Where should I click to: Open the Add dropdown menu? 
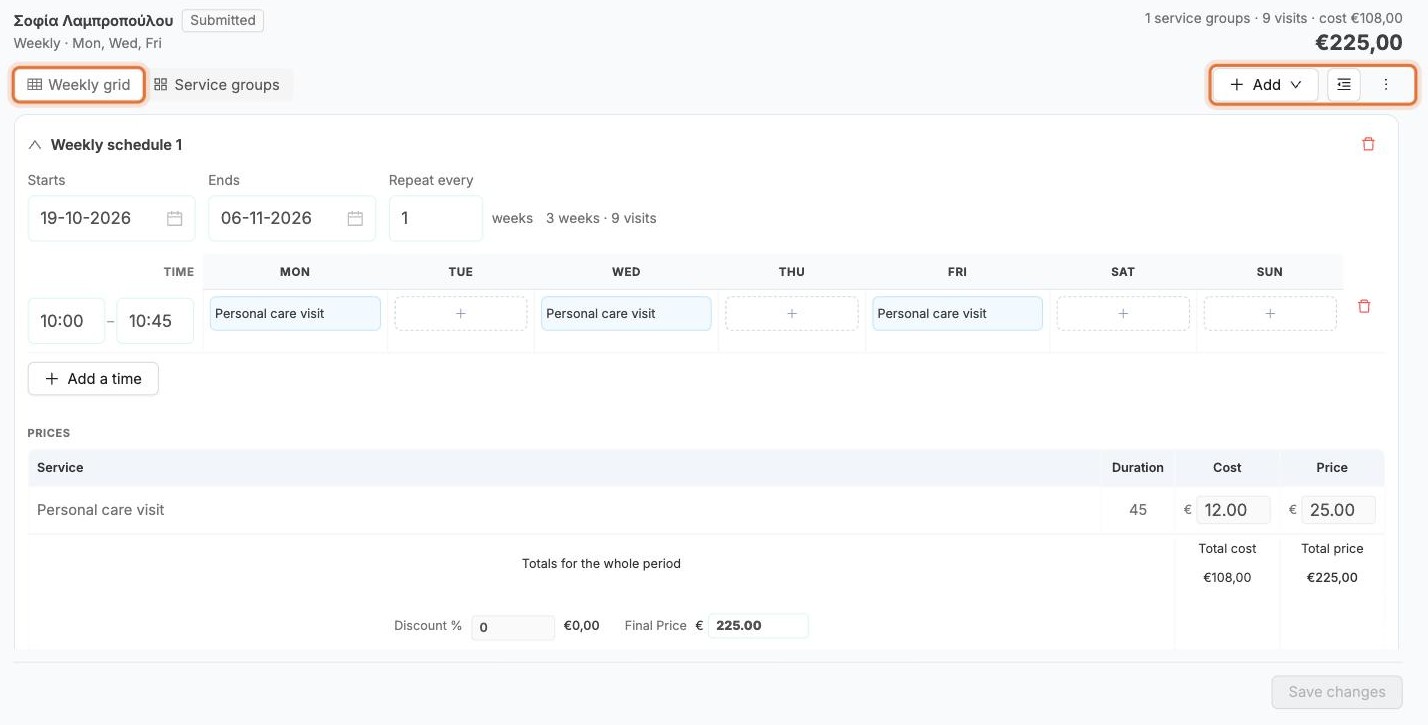pos(1265,85)
